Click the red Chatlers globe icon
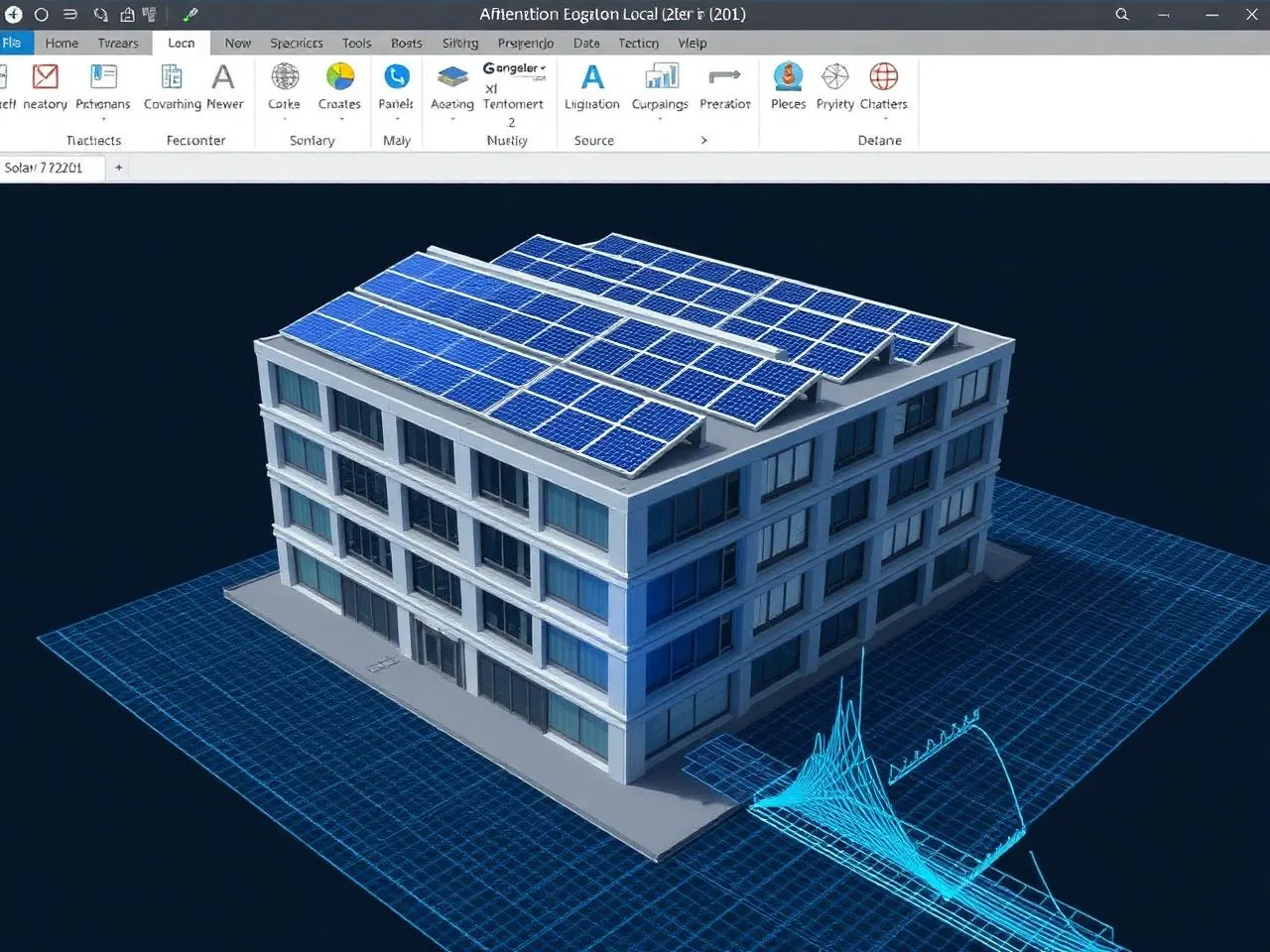Viewport: 1270px width, 952px height. pyautogui.click(x=884, y=76)
